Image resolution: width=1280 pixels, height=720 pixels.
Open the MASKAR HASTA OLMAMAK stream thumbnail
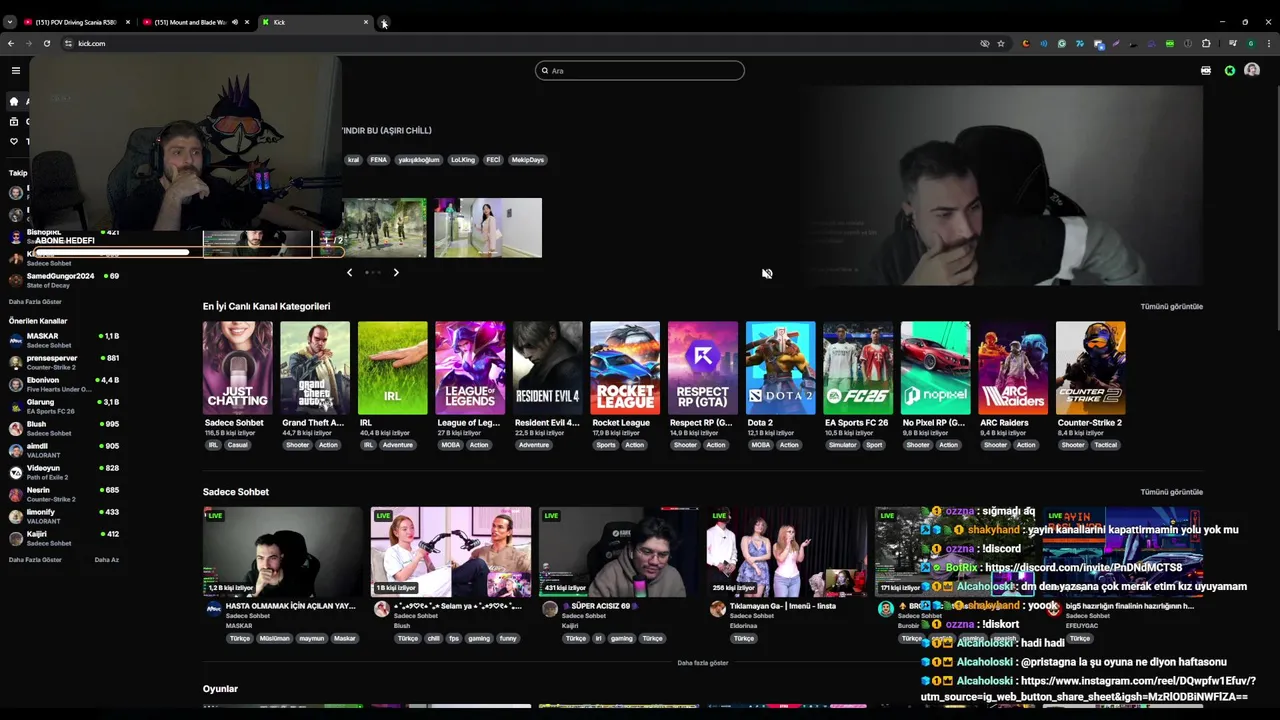pos(283,552)
